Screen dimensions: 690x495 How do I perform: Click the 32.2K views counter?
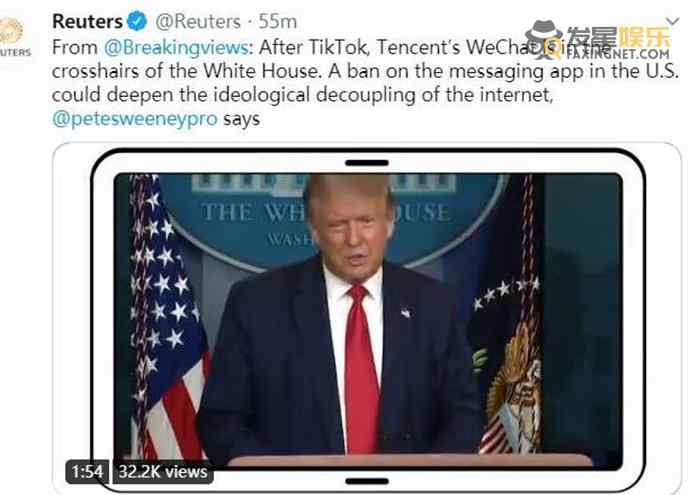coord(163,472)
